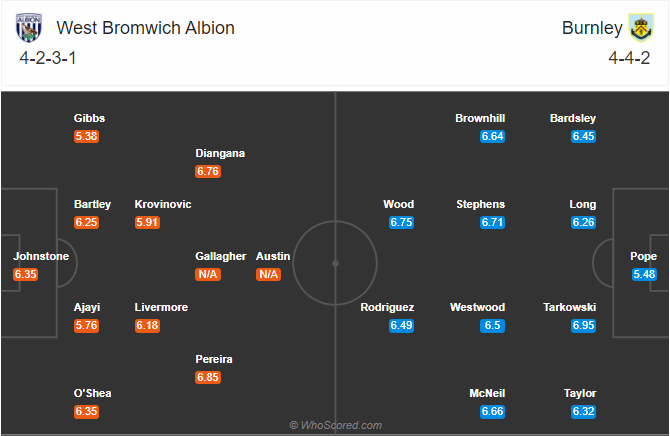This screenshot has width=670, height=436.
Task: Click player name Krovinovic
Action: pos(163,204)
